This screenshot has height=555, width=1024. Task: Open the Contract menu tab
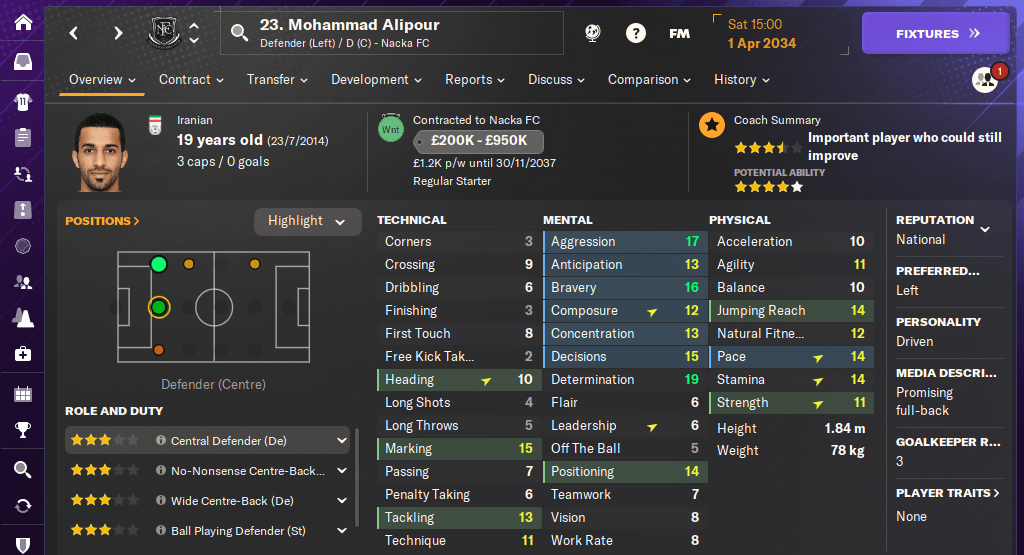[190, 80]
